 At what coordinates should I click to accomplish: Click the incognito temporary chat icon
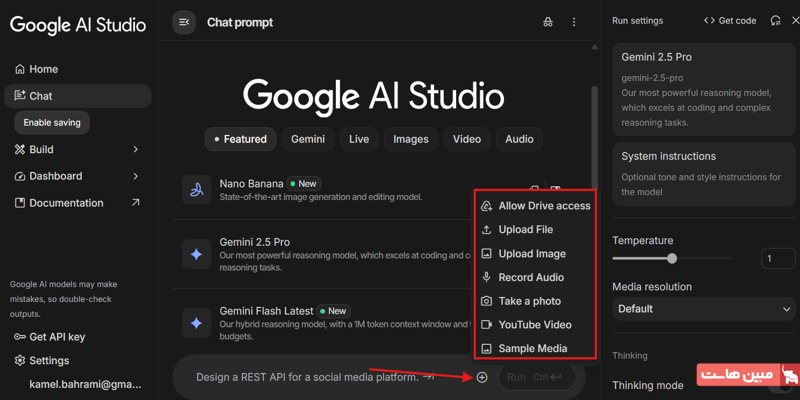pyautogui.click(x=547, y=22)
